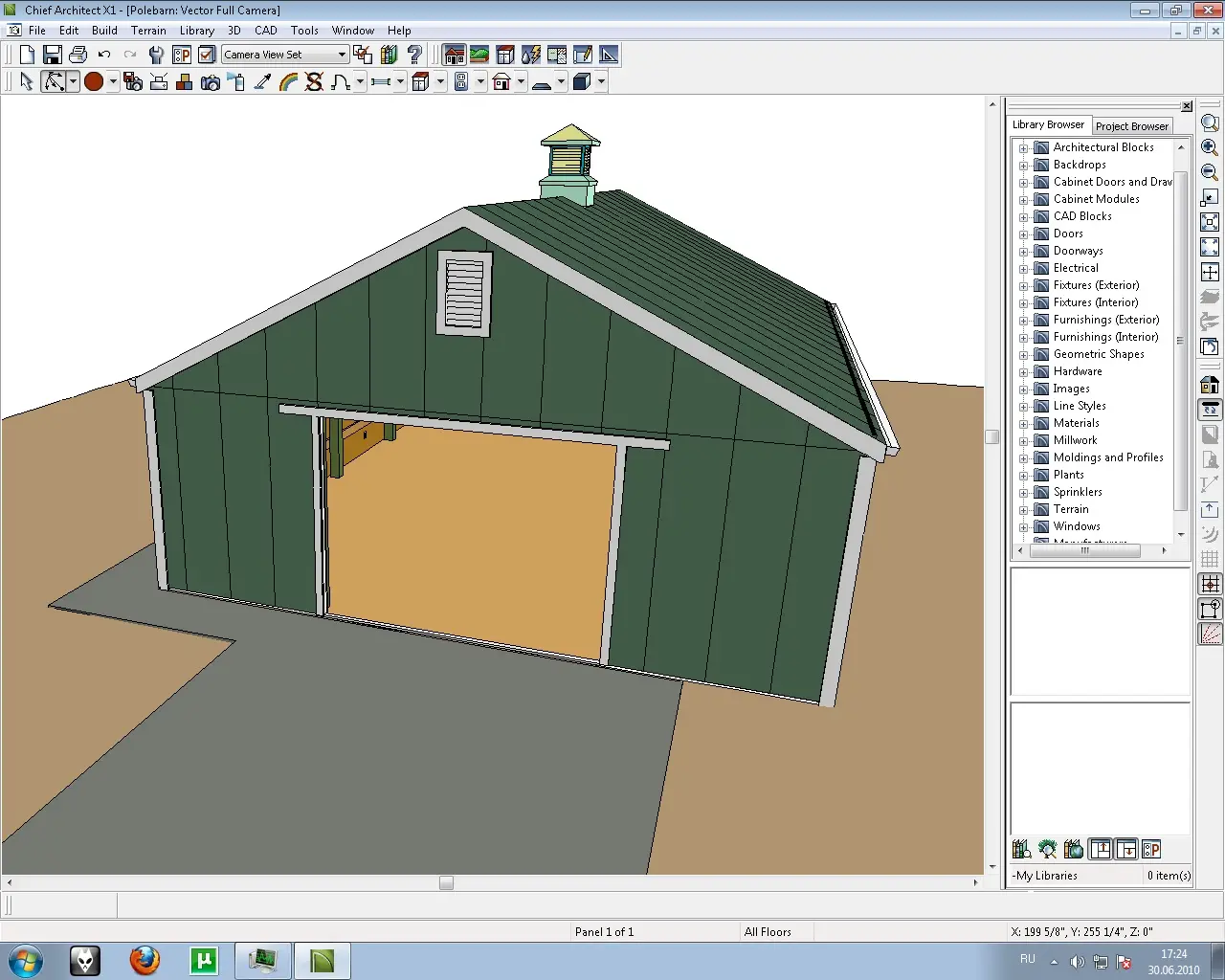Viewport: 1225px width, 980px height.
Task: Expand the Doors library folder
Action: click(x=1023, y=234)
